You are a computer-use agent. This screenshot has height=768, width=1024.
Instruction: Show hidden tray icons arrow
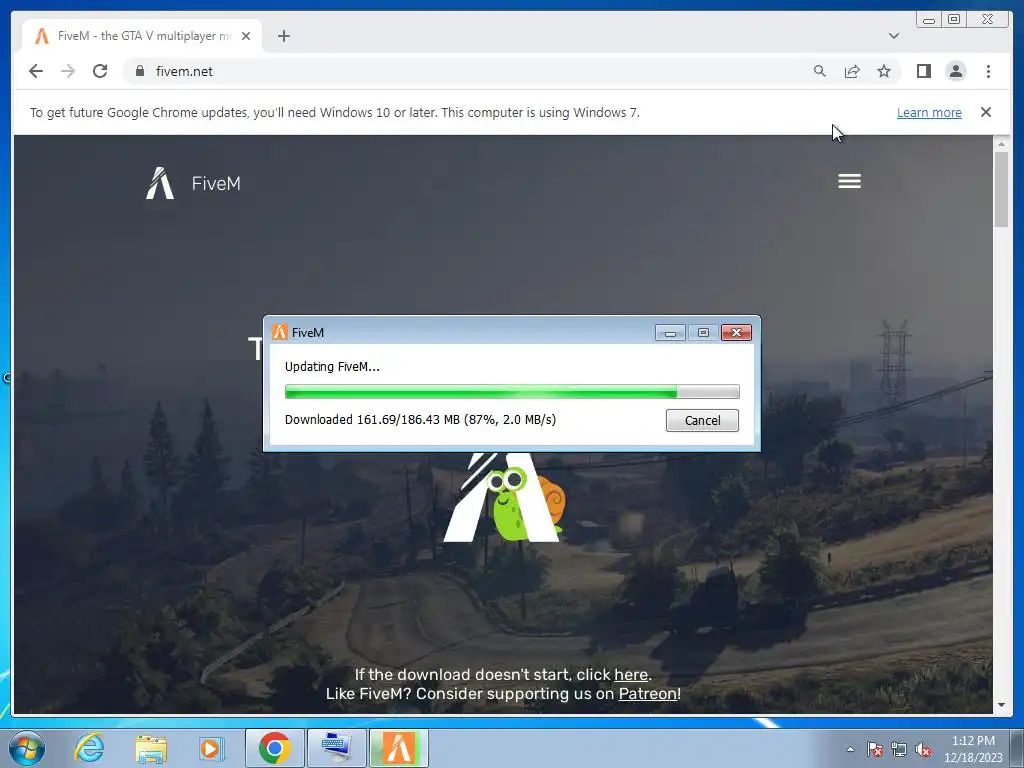(x=850, y=749)
